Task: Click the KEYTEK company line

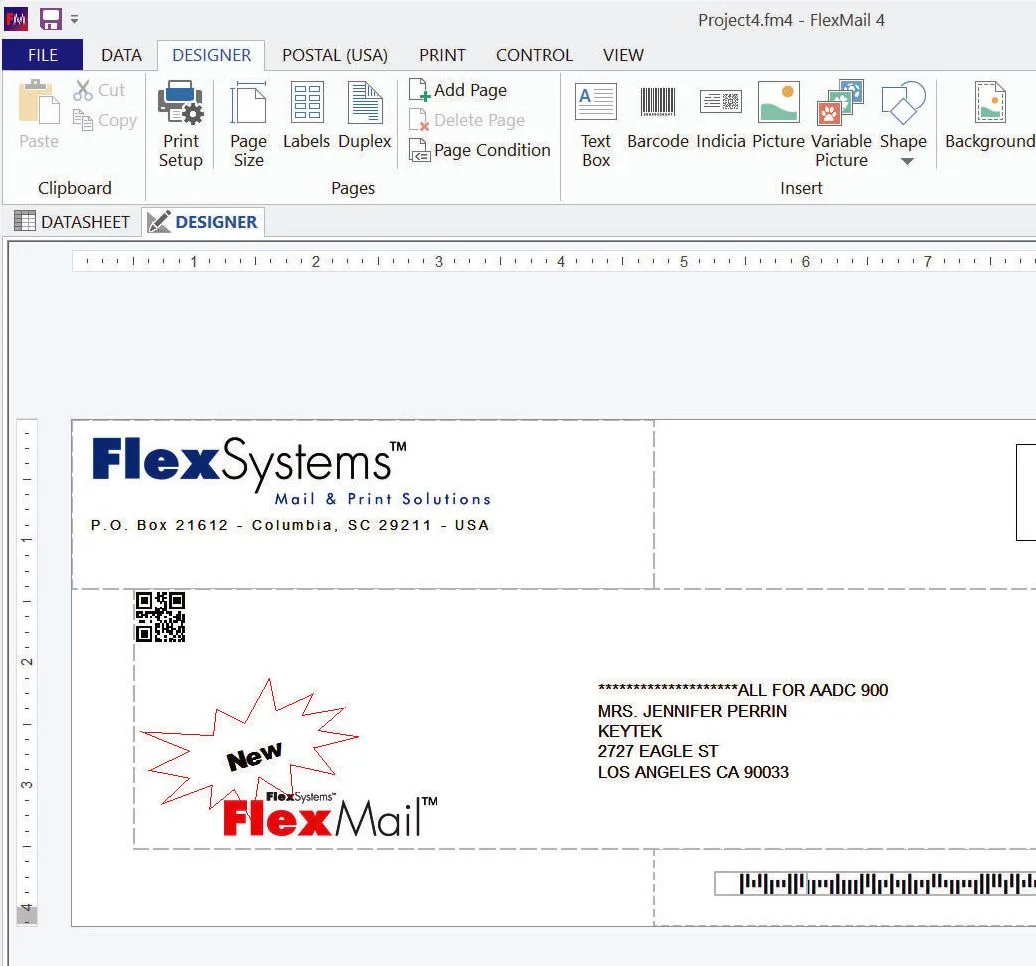Action: click(630, 731)
